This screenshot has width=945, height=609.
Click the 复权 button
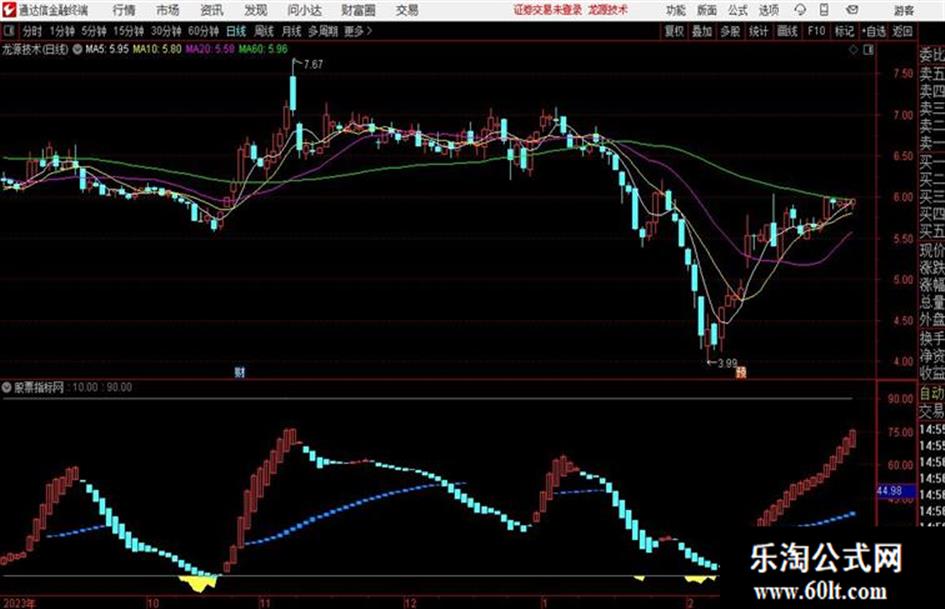(x=674, y=31)
